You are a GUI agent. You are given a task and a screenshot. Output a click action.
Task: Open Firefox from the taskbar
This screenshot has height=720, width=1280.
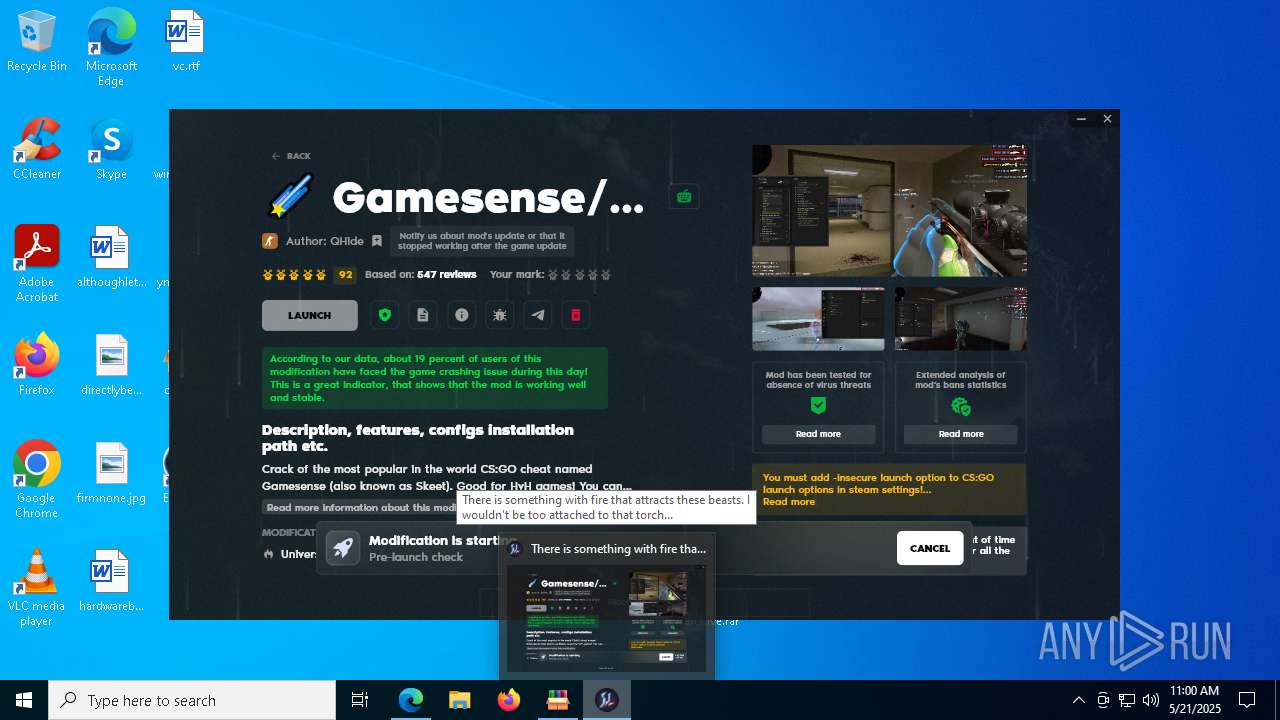click(508, 700)
